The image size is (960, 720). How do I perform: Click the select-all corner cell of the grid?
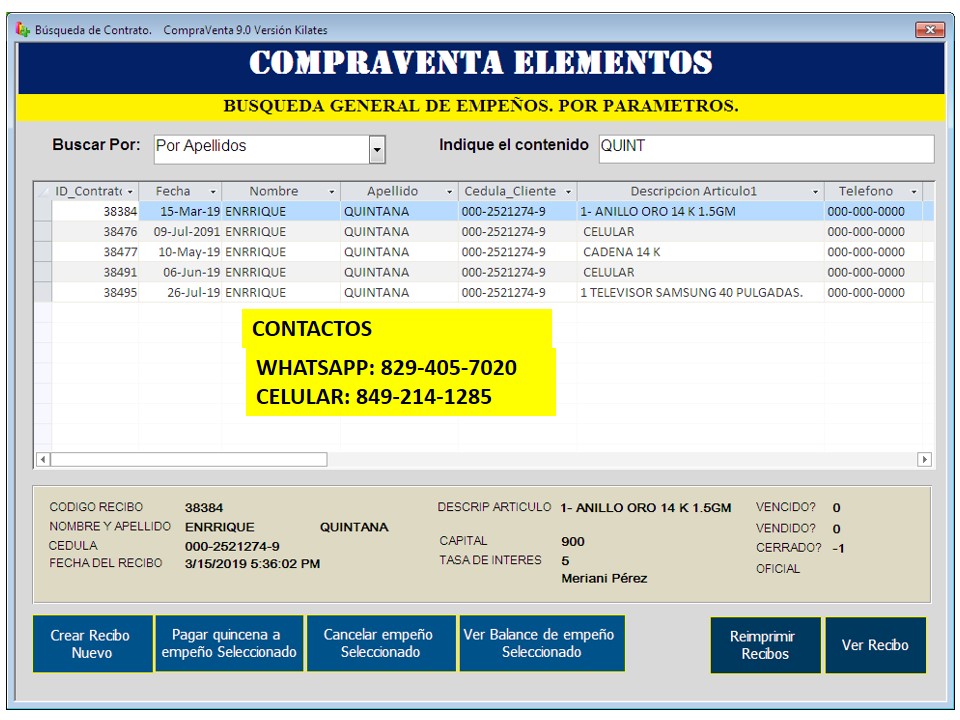coord(43,191)
